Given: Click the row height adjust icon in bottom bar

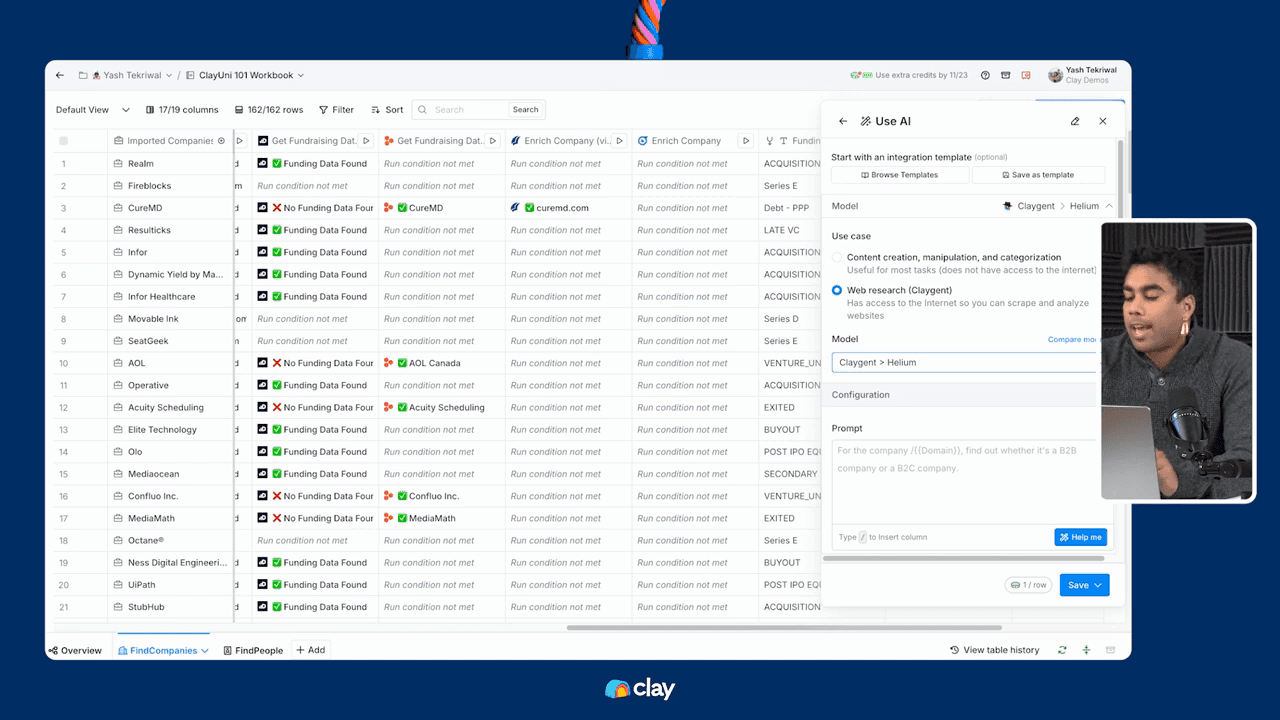Looking at the screenshot, I should point(1086,650).
